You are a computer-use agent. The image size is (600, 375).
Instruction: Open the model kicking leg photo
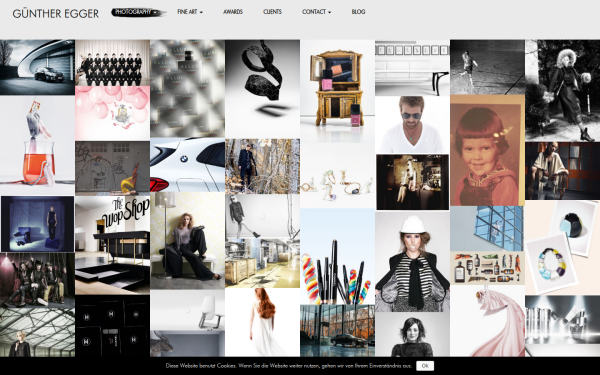click(x=262, y=216)
